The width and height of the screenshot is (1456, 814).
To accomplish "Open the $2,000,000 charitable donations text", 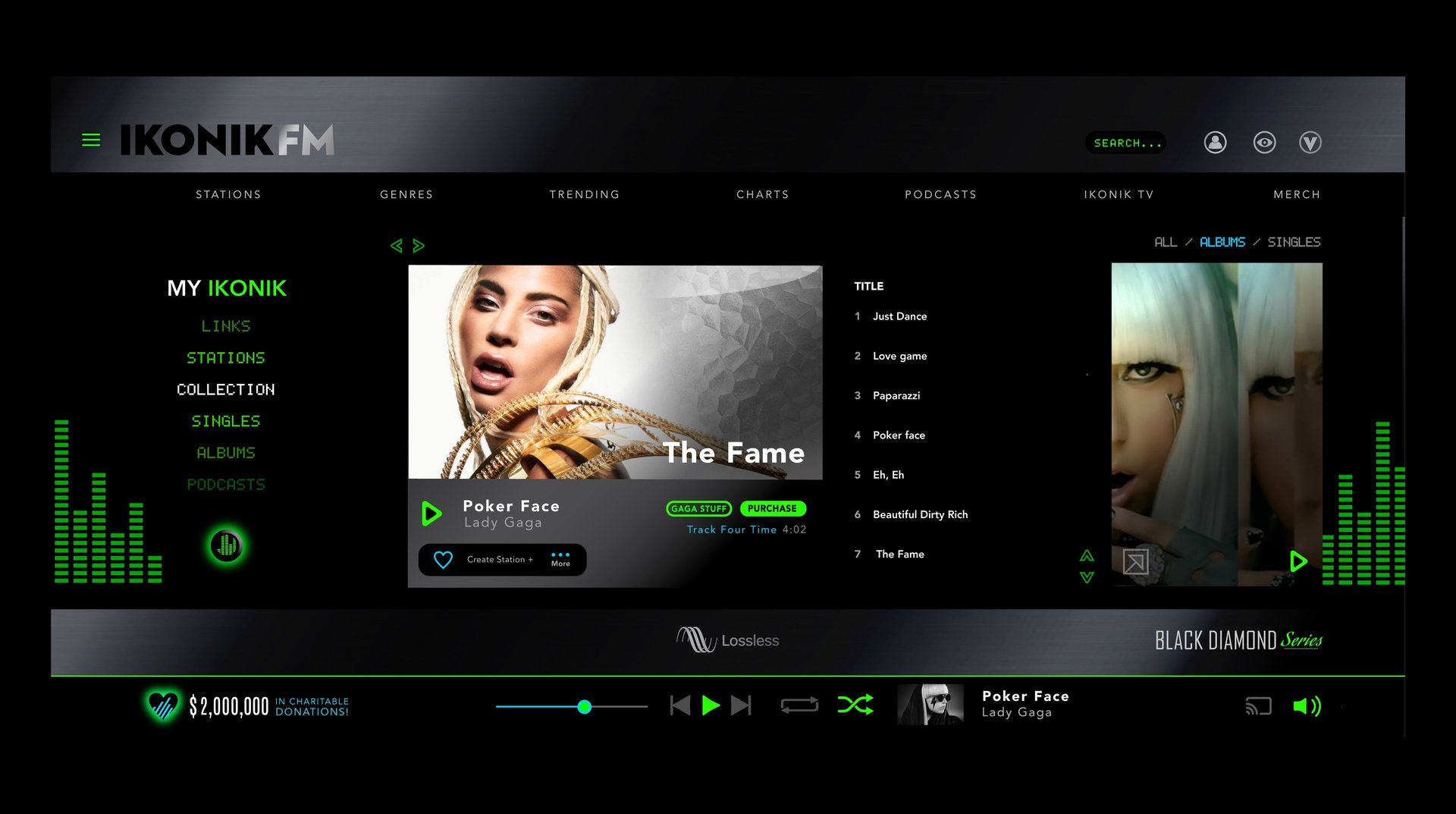I will (x=268, y=706).
